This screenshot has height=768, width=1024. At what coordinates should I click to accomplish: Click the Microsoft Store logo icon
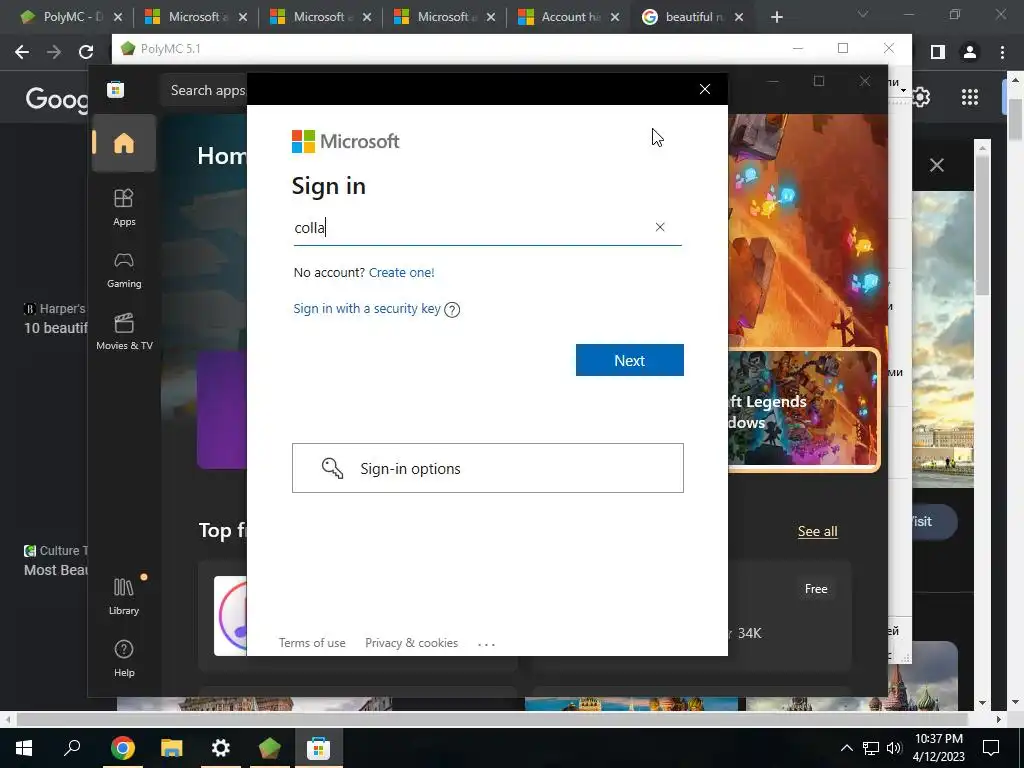point(116,89)
